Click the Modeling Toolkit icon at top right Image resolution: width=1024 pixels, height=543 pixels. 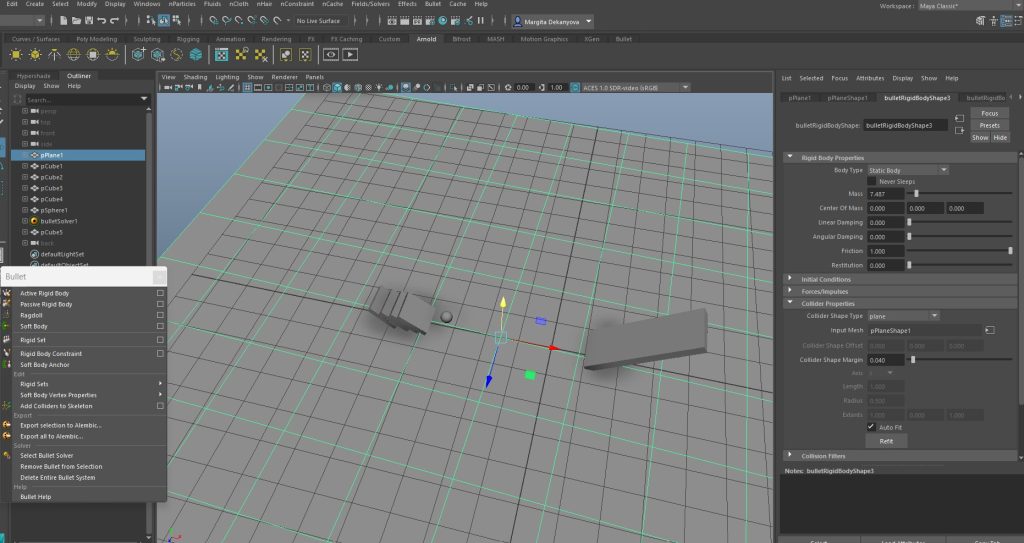[x=980, y=21]
